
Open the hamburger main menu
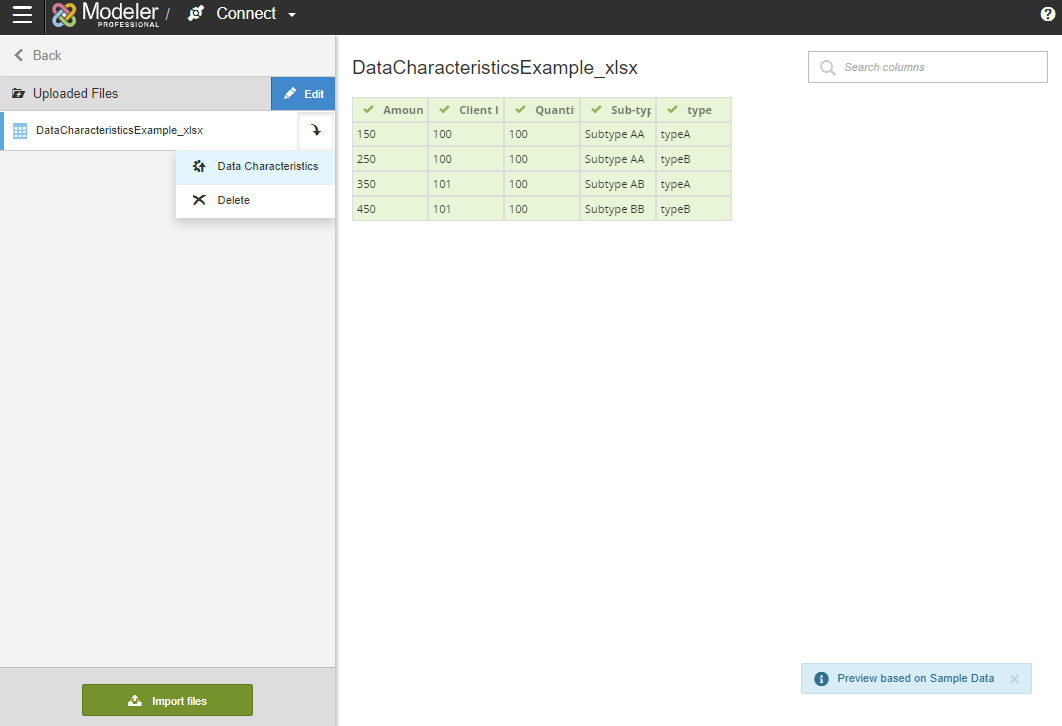click(x=22, y=15)
